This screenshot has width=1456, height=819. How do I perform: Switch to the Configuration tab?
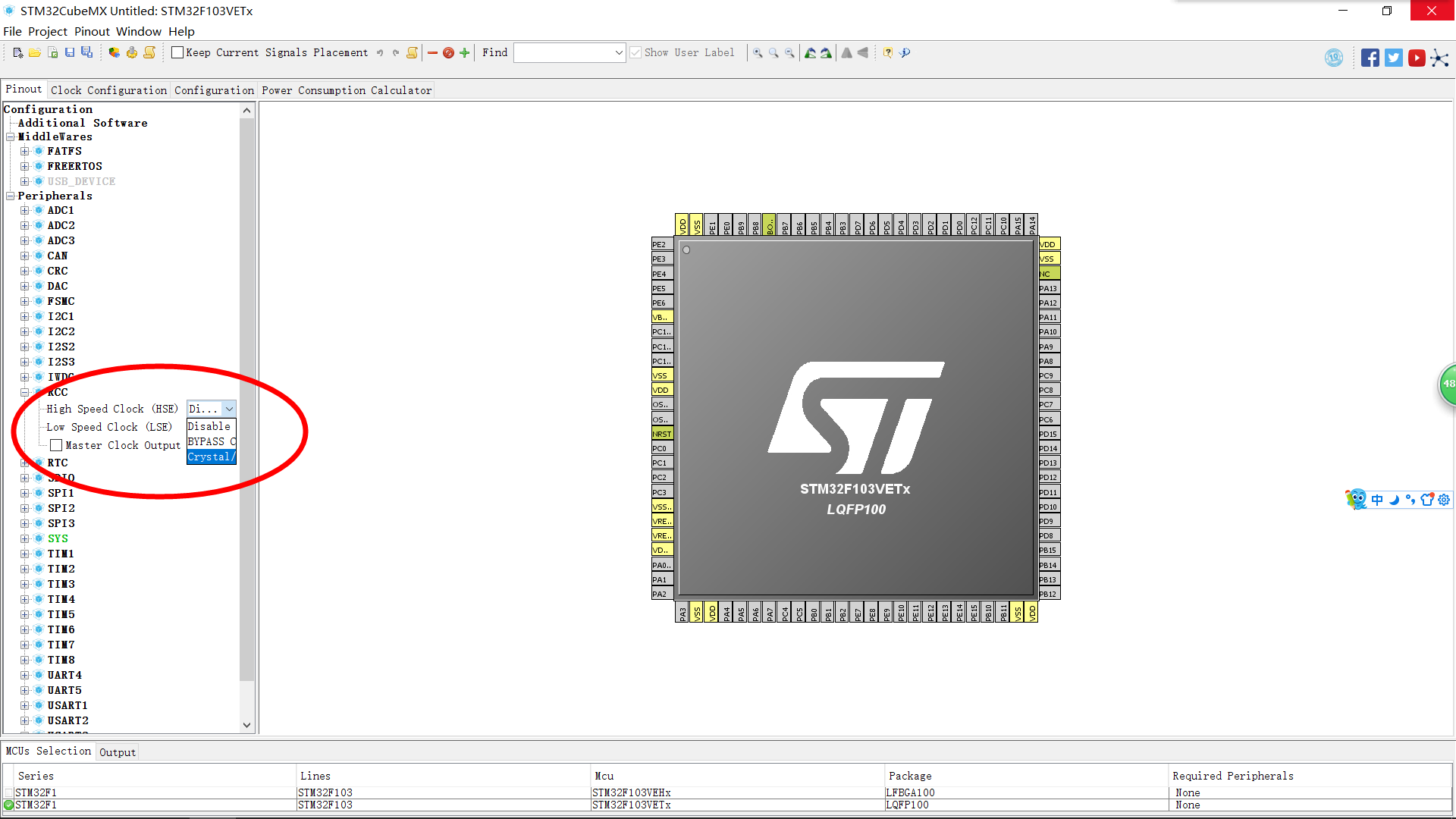click(215, 90)
